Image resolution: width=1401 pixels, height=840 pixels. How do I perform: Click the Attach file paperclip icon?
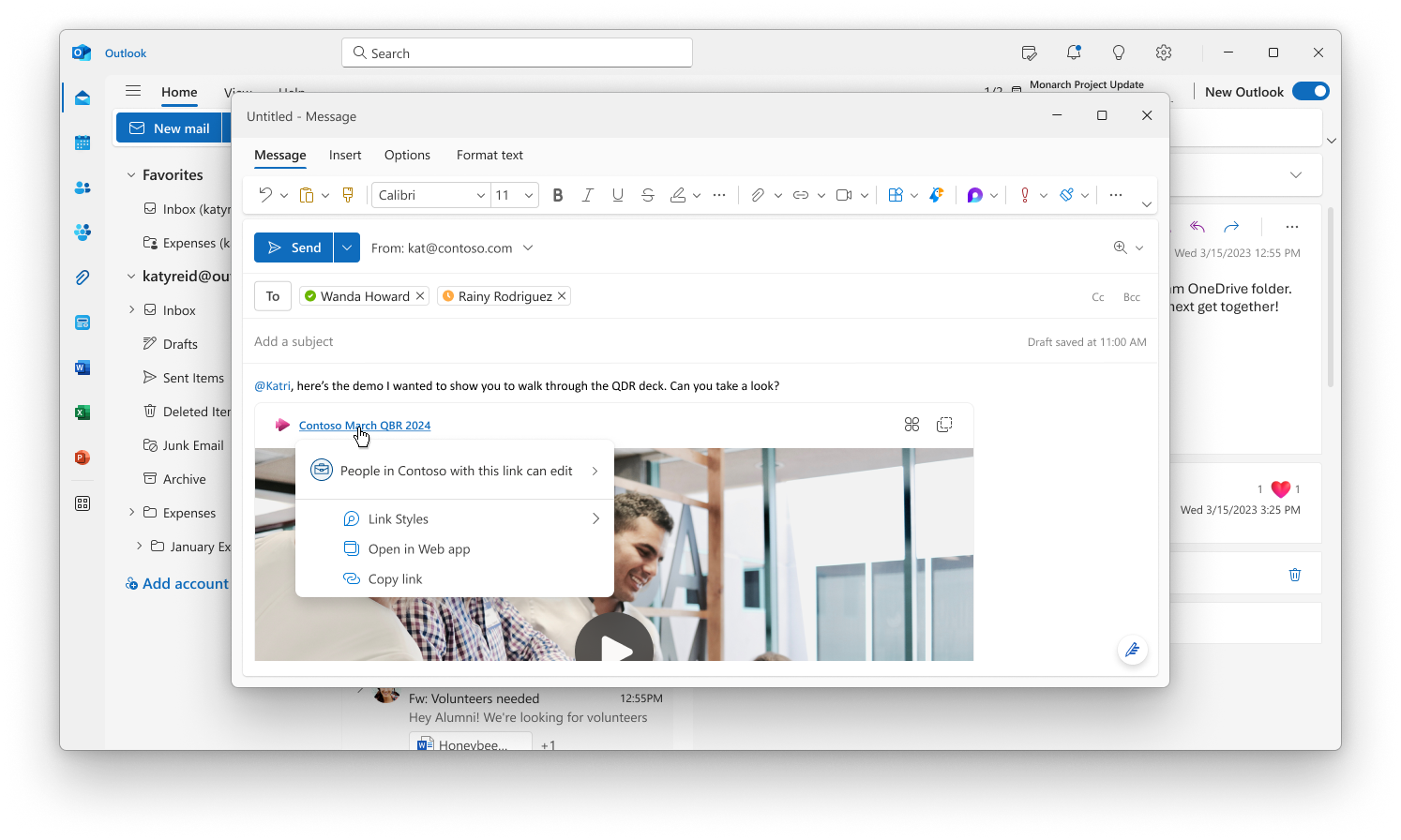pyautogui.click(x=758, y=195)
